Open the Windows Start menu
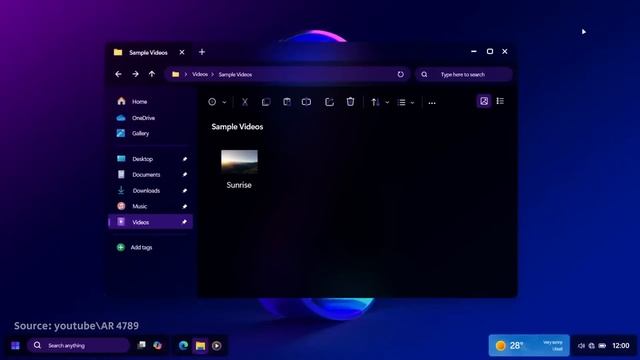The image size is (640, 360). click(16, 346)
